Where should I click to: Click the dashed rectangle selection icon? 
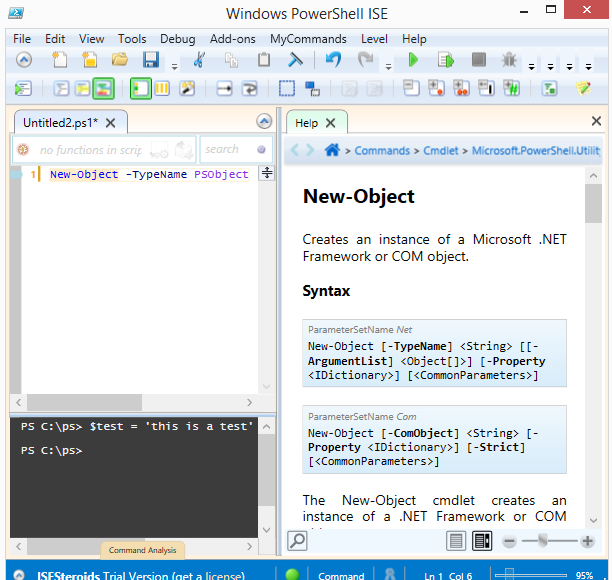(x=286, y=89)
